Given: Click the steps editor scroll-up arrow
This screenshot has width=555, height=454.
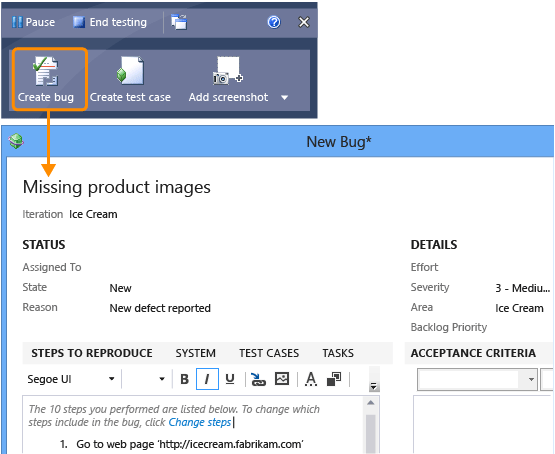Looking at the screenshot, I should point(371,403).
